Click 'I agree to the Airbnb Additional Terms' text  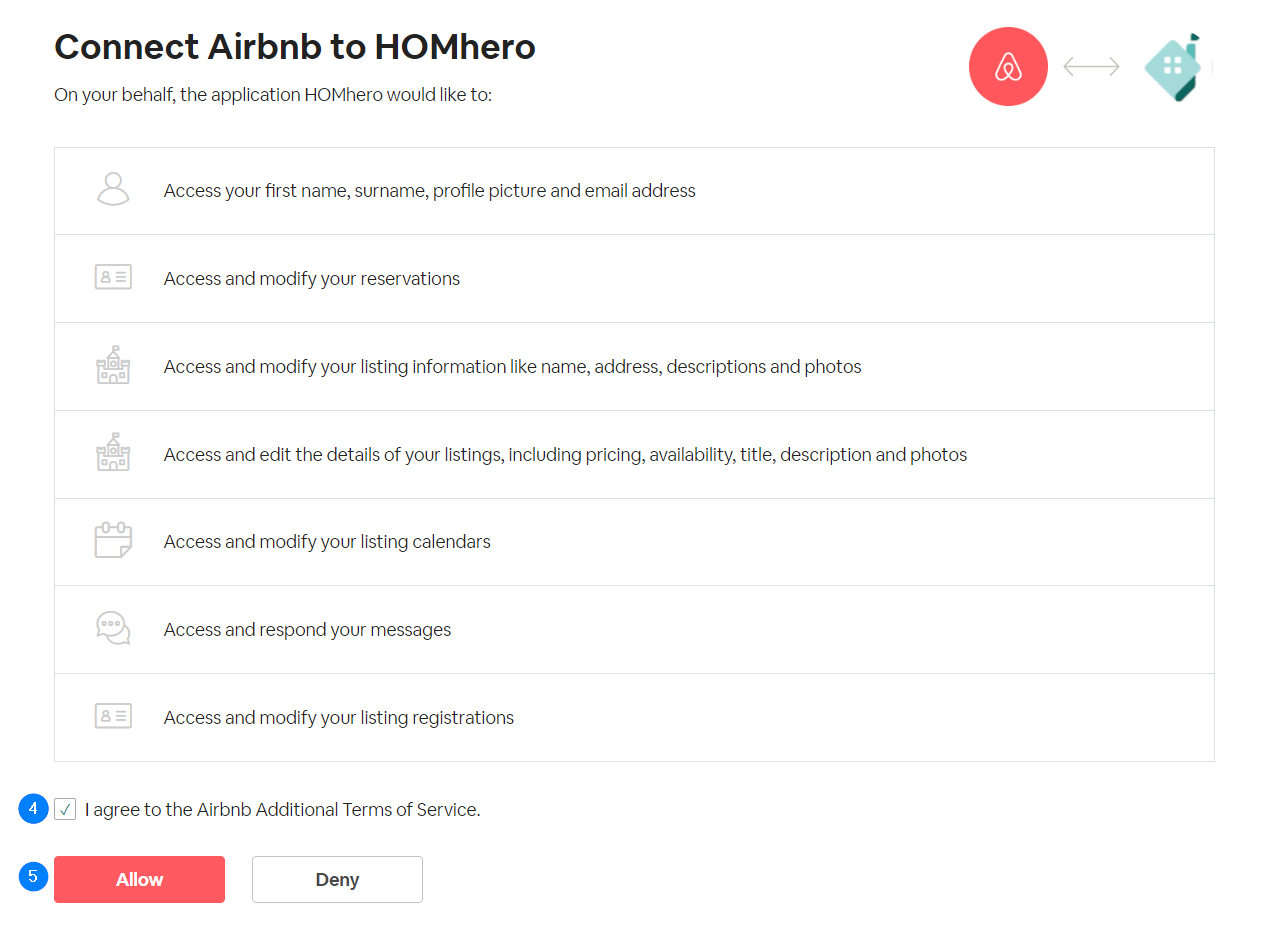[282, 810]
